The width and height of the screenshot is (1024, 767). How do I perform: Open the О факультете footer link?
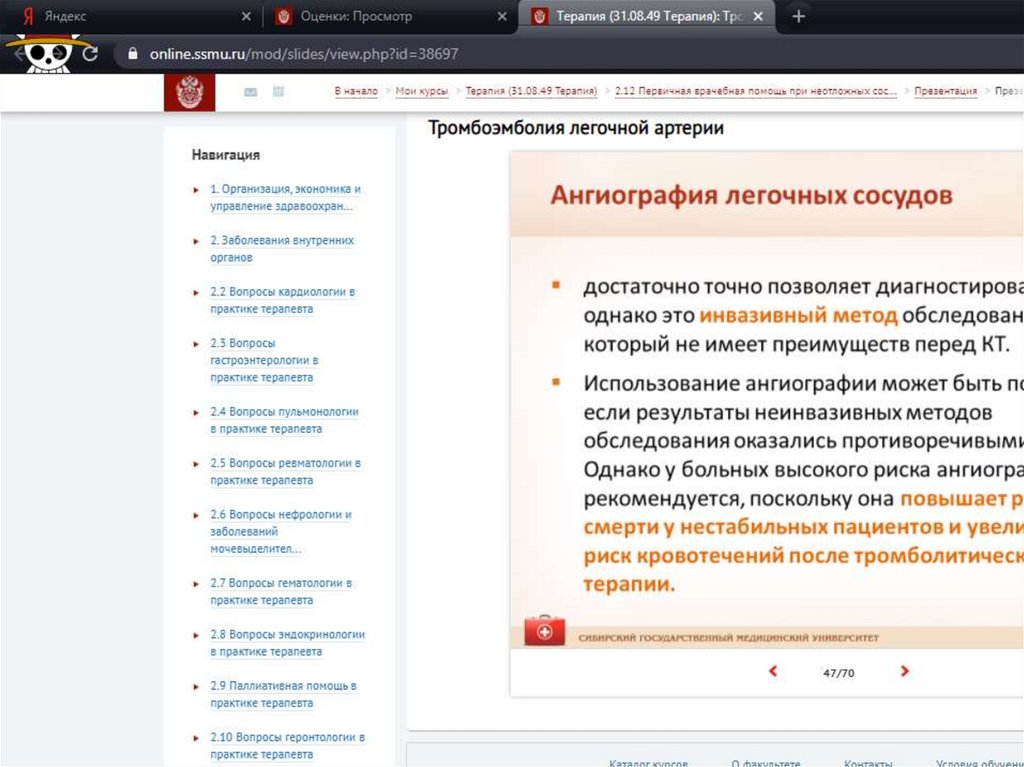tap(765, 762)
